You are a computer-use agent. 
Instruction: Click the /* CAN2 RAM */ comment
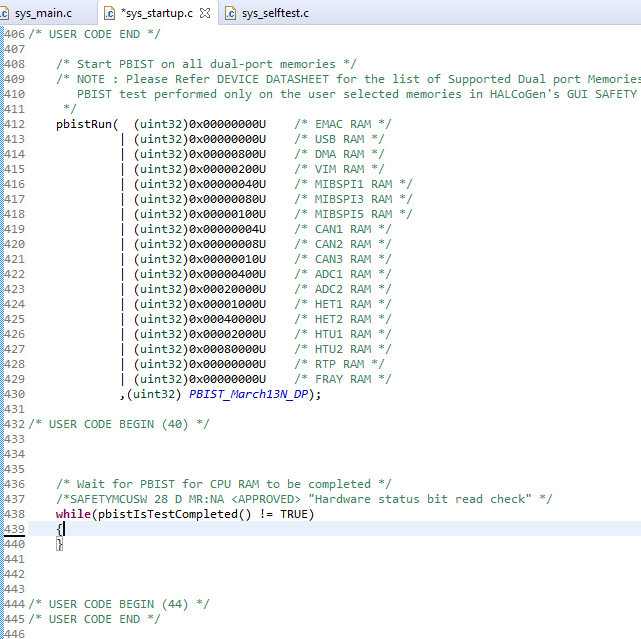[x=343, y=244]
